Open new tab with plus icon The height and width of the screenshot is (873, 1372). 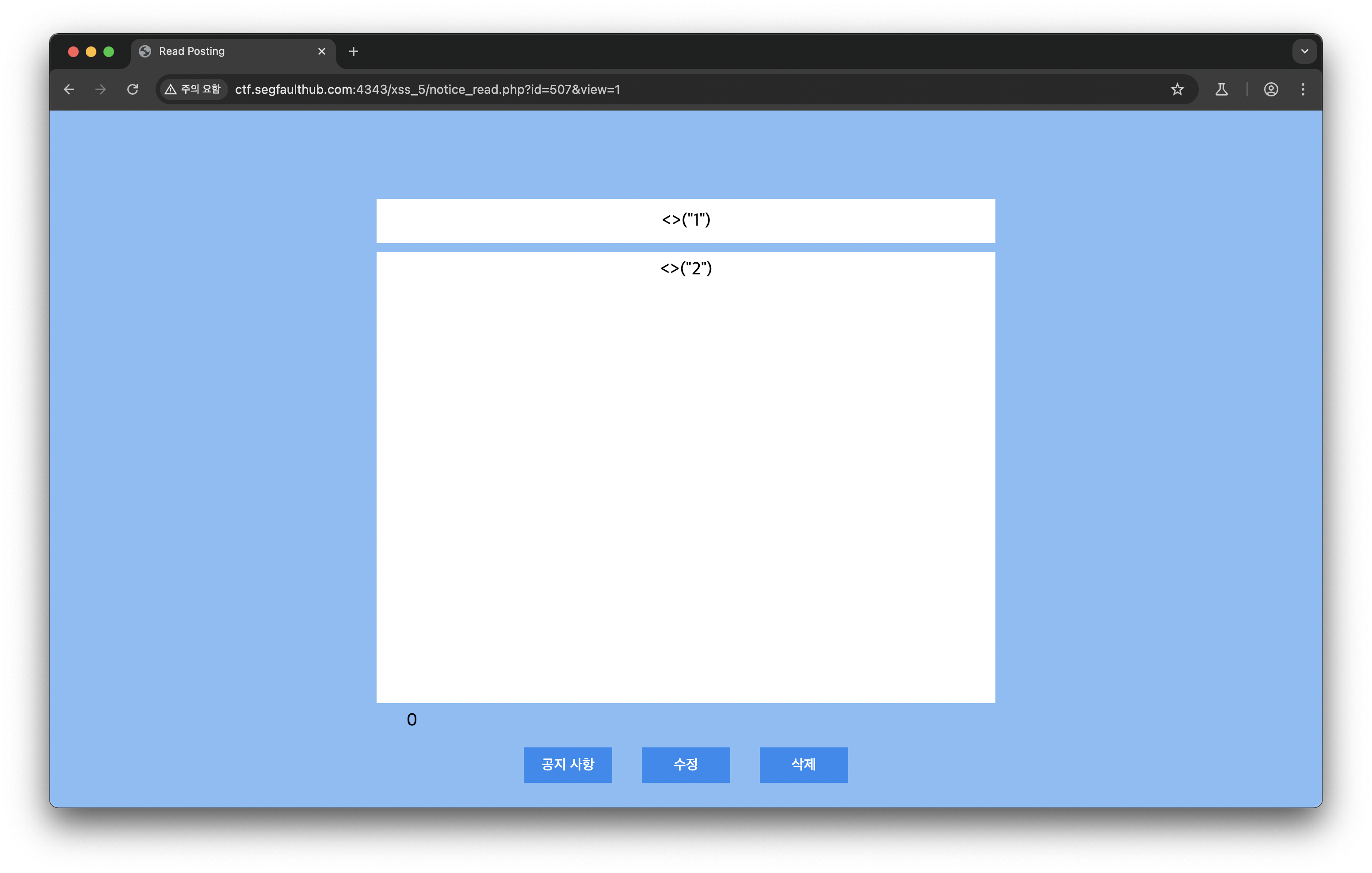click(x=353, y=51)
